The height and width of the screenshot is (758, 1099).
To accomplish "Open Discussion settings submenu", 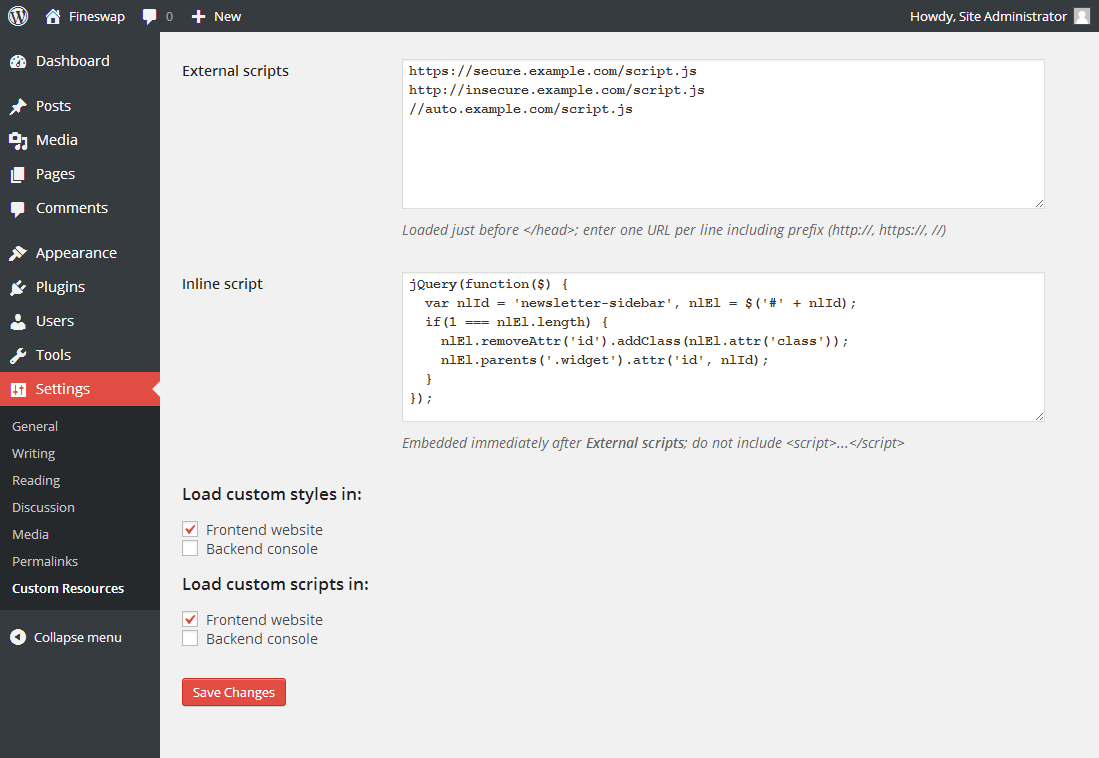I will [x=43, y=507].
